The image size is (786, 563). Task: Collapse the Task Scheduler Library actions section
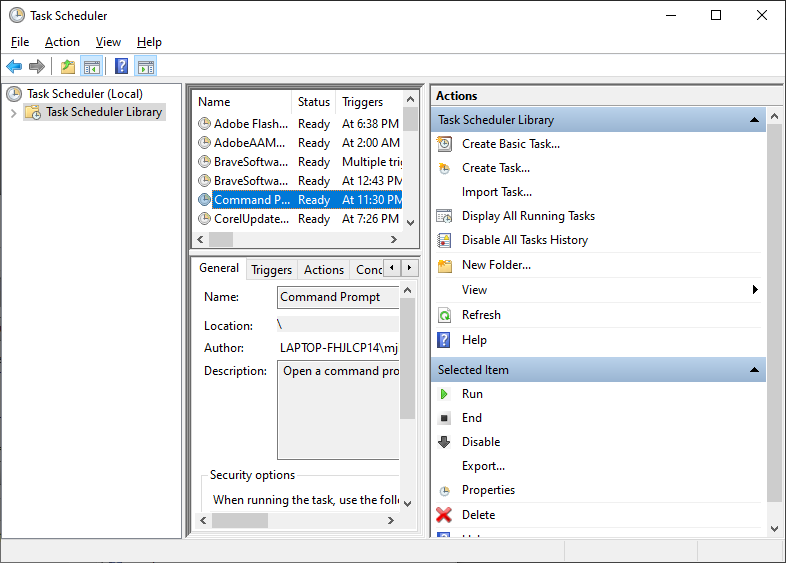tap(754, 120)
